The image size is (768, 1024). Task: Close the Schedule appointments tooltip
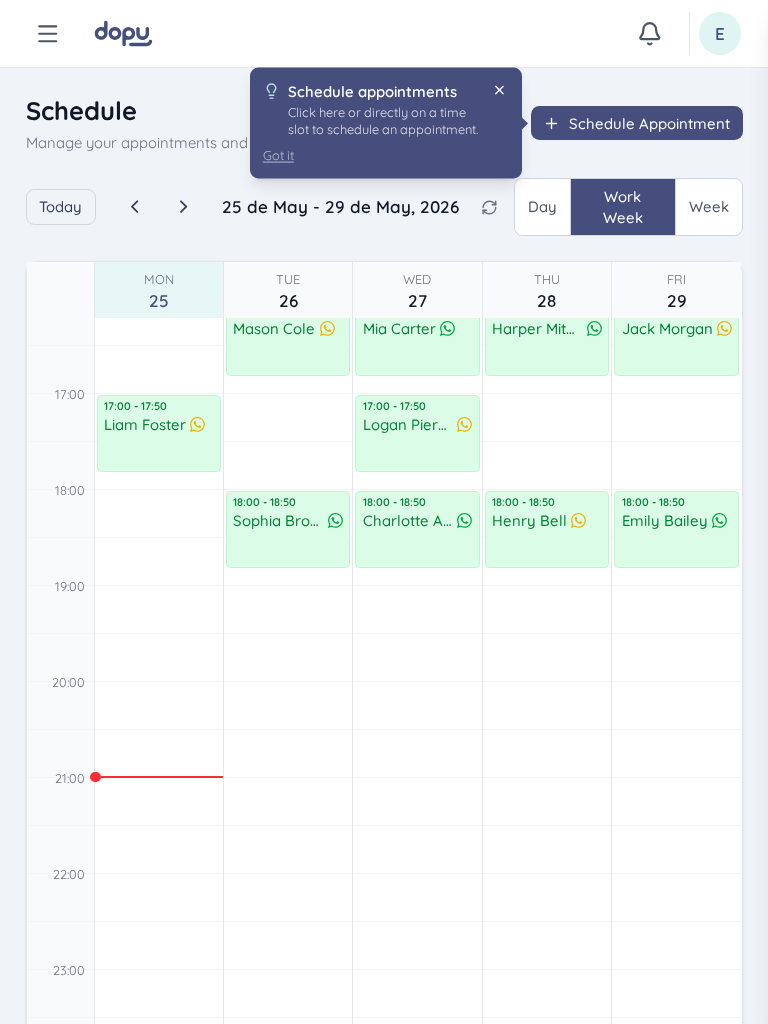500,90
